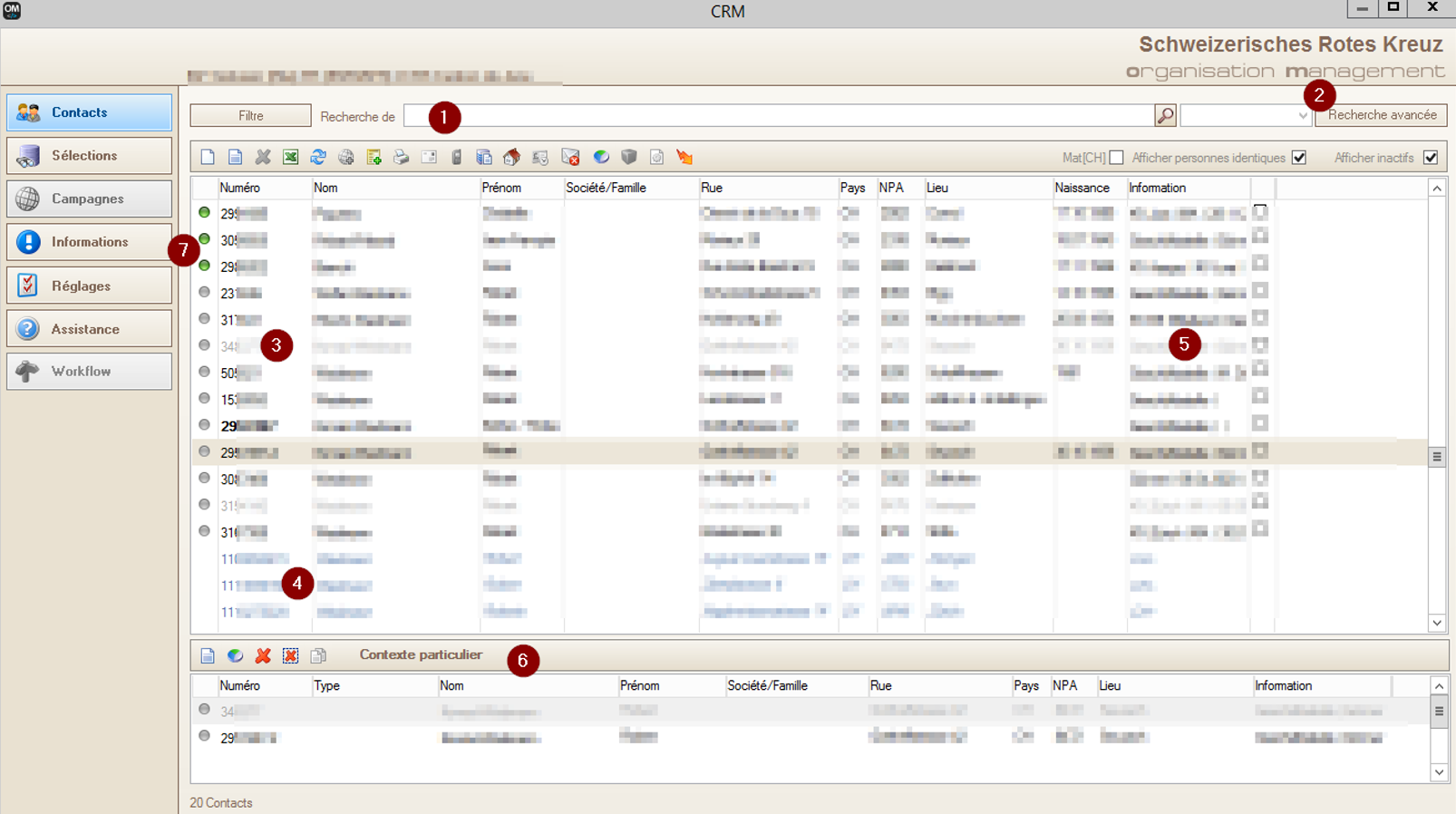Click the red-roofed house icon
The image size is (1456, 814).
coord(511,158)
